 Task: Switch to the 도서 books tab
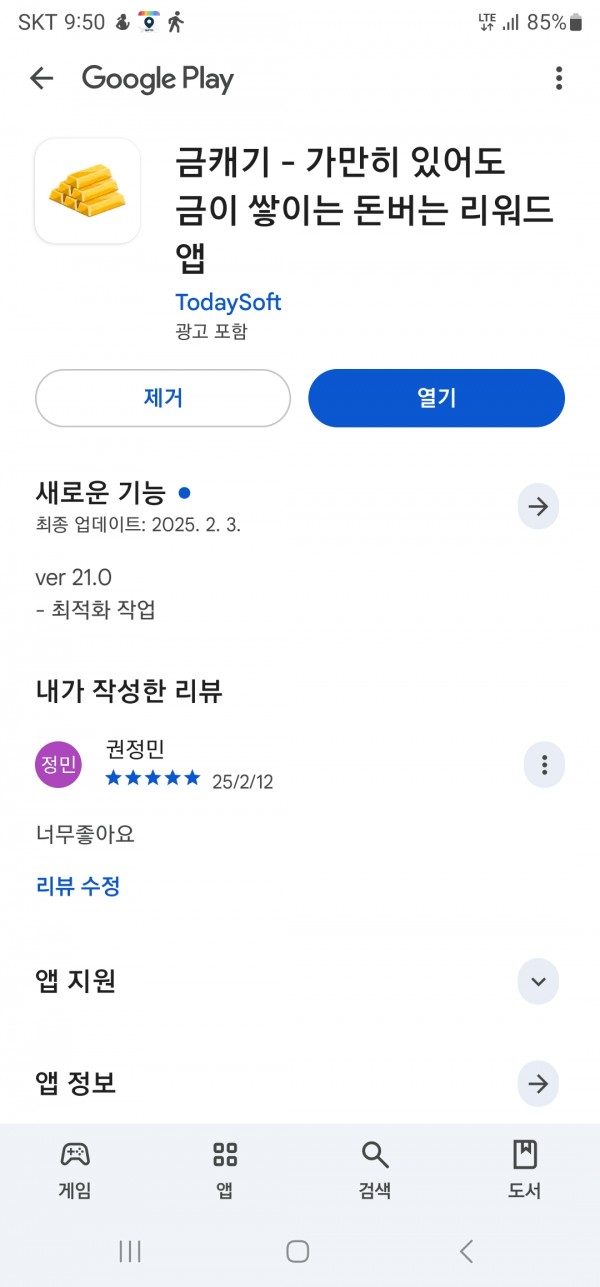pos(525,1169)
